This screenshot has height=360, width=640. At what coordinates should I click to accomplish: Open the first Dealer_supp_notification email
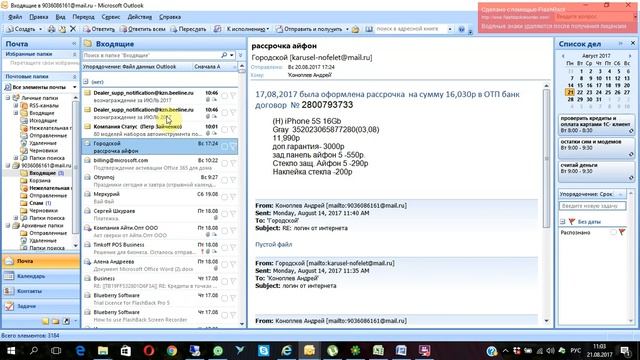coord(160,96)
